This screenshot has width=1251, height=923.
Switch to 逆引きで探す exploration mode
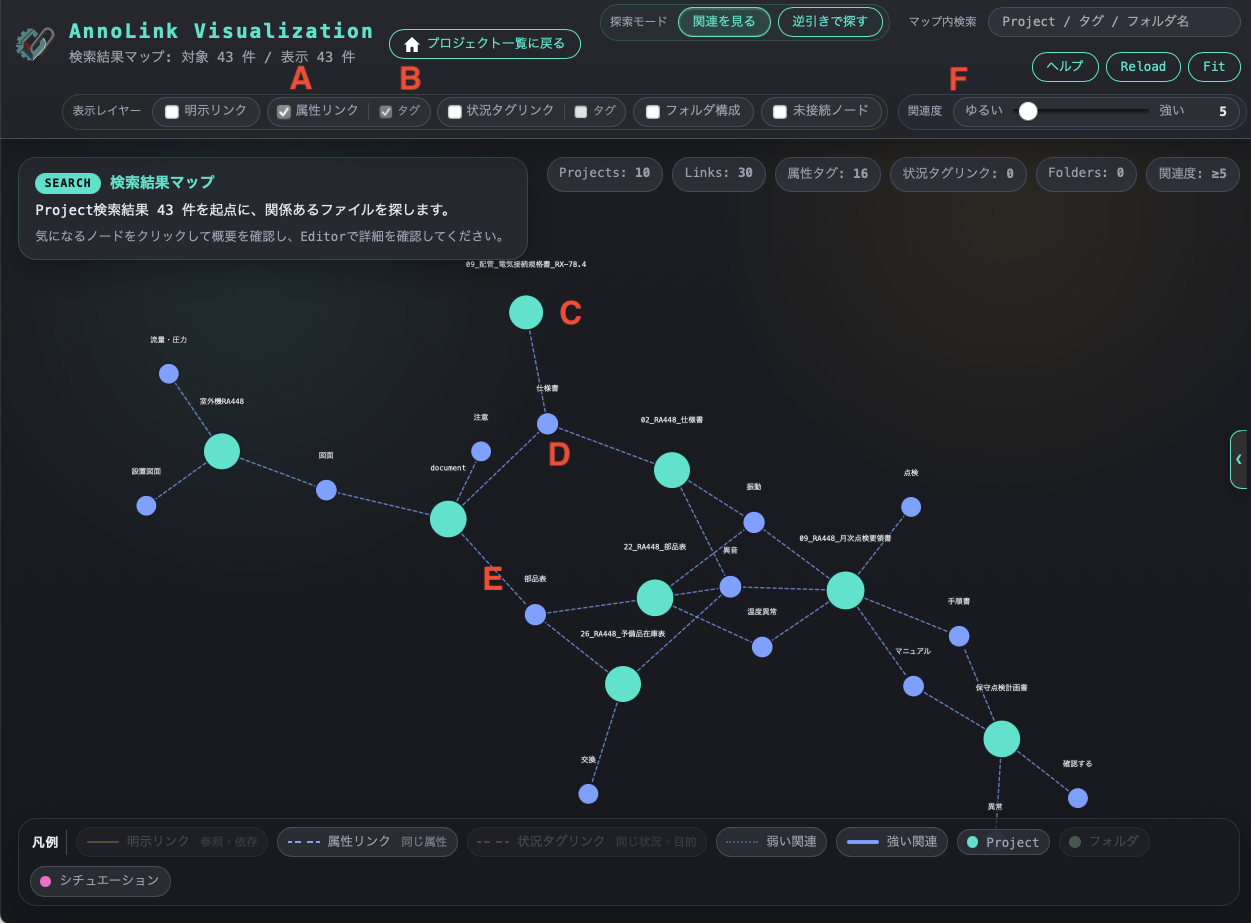click(x=830, y=22)
